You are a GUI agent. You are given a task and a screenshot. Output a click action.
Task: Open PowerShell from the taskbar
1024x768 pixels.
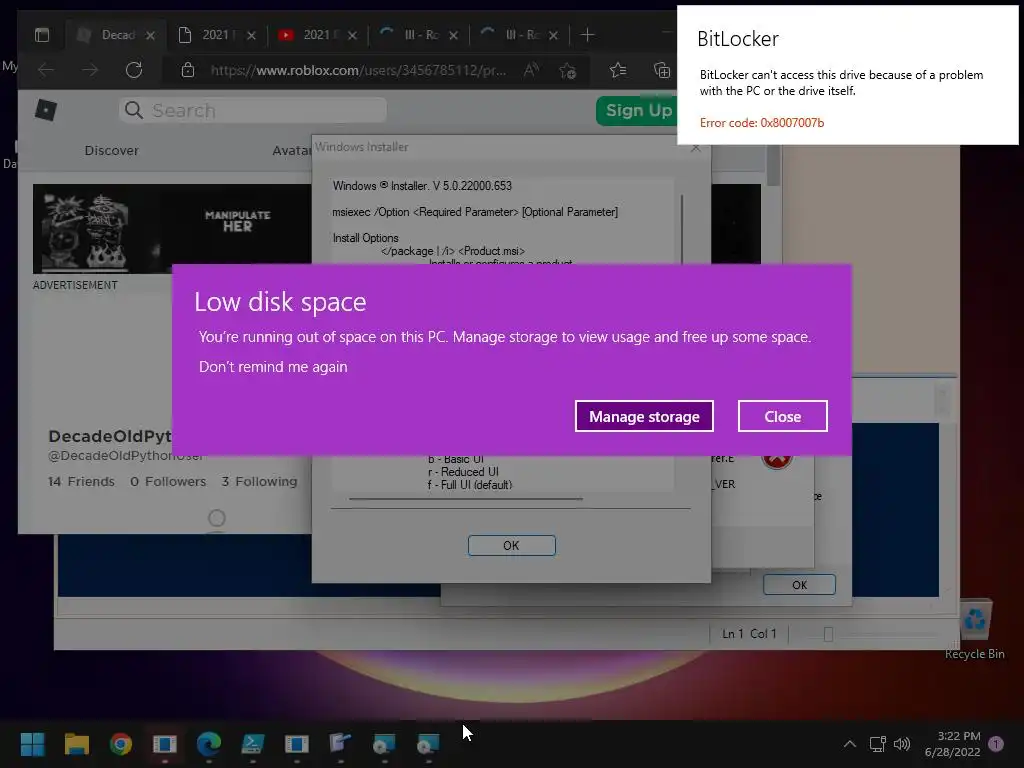click(253, 744)
